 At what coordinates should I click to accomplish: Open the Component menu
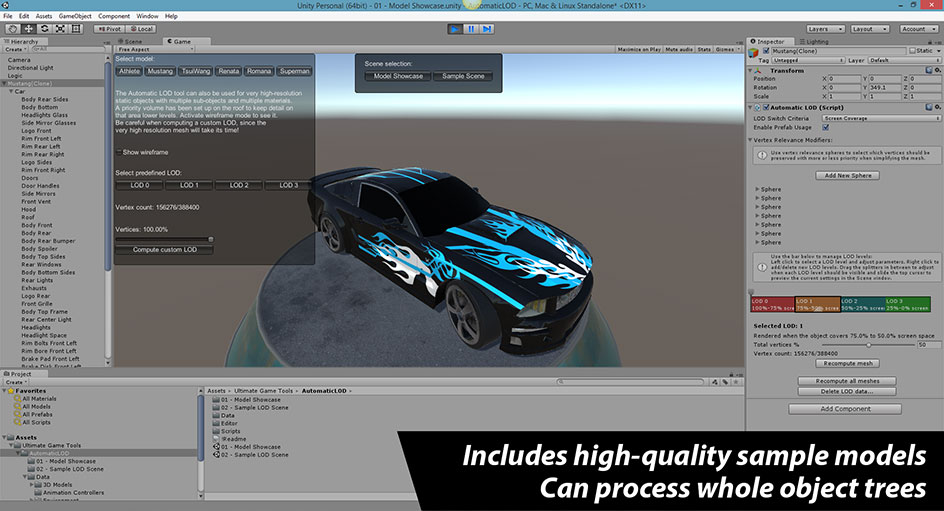point(114,16)
